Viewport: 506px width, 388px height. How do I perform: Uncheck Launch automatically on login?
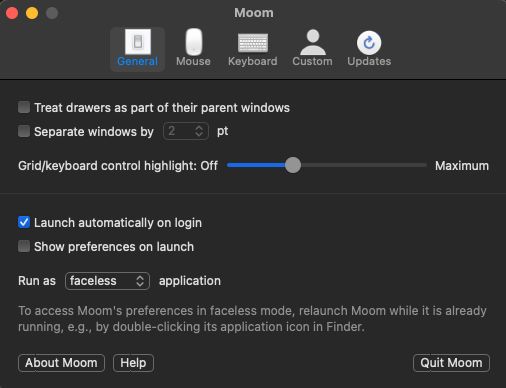pyautogui.click(x=24, y=222)
